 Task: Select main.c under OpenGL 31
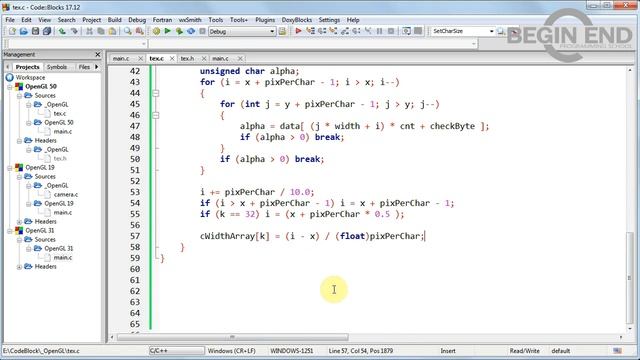[x=63, y=258]
